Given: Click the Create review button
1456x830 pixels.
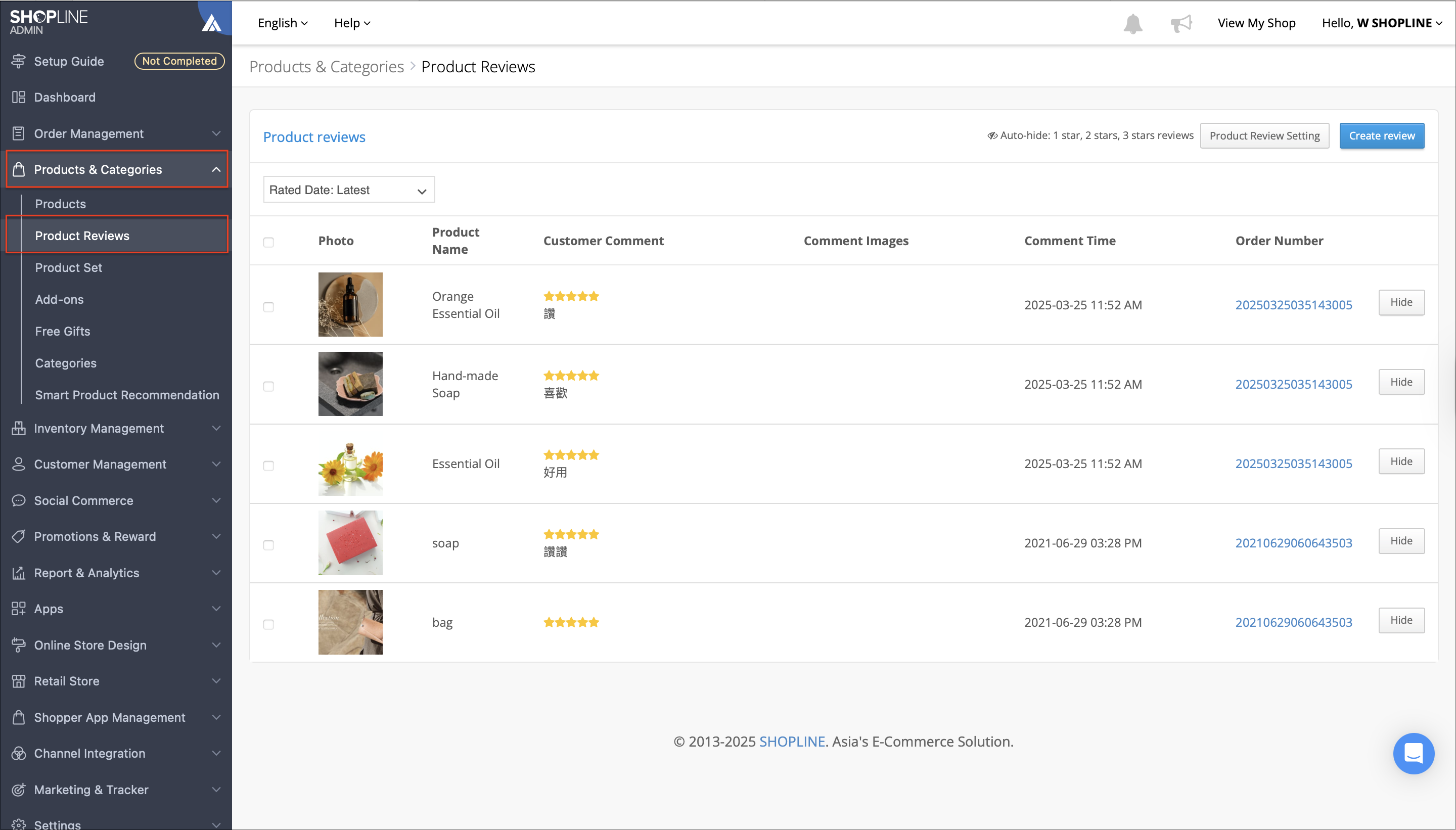Looking at the screenshot, I should [1381, 135].
